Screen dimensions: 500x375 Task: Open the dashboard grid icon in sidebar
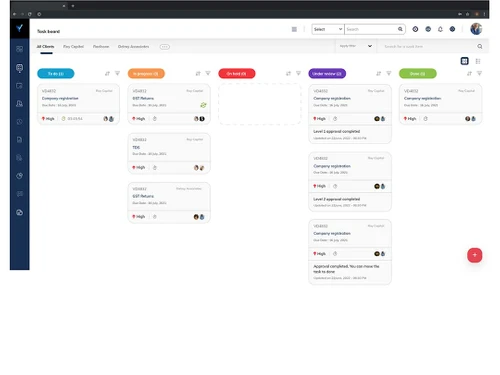[20, 49]
